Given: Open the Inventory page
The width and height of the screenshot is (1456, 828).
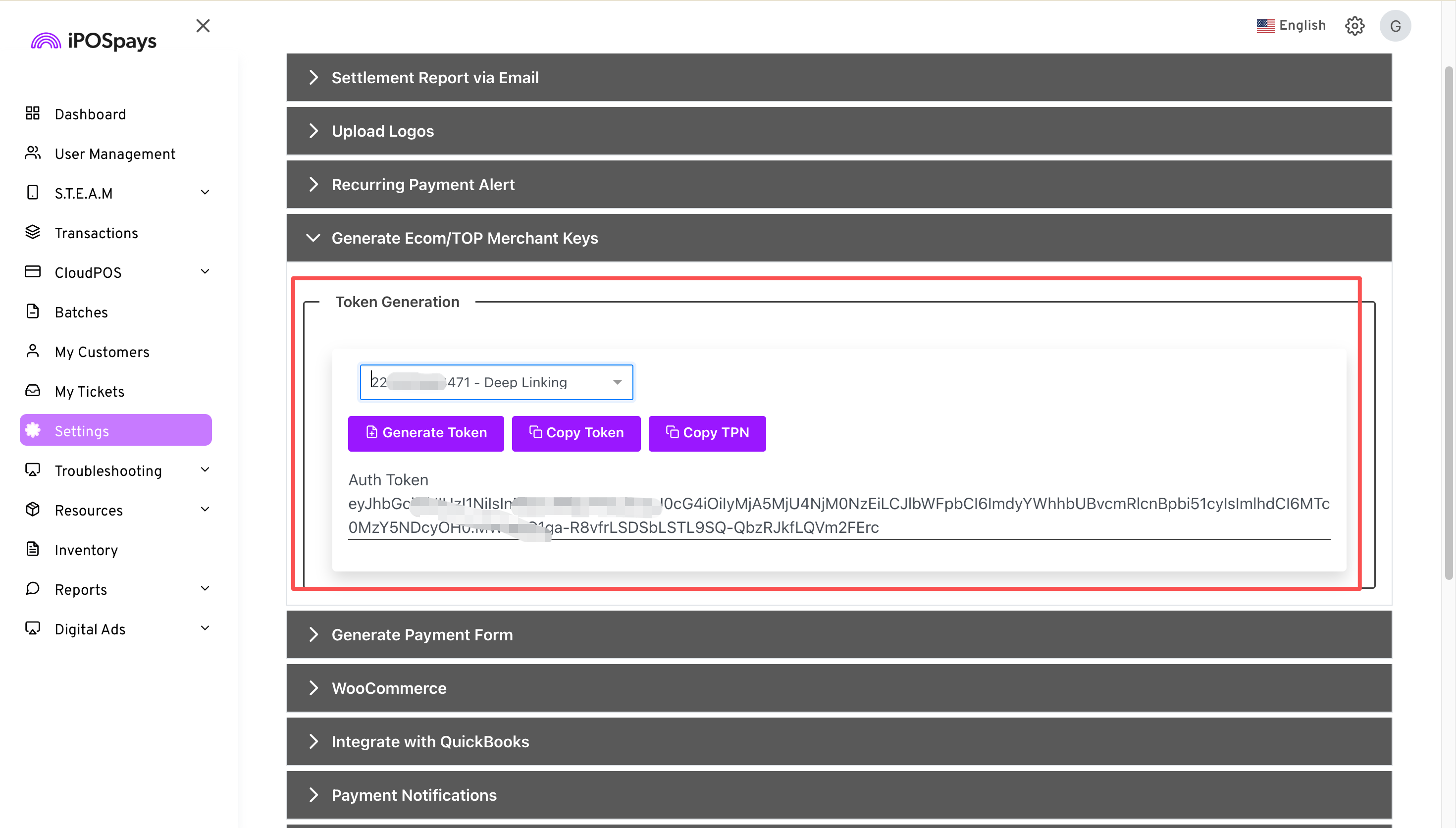Looking at the screenshot, I should [x=85, y=549].
